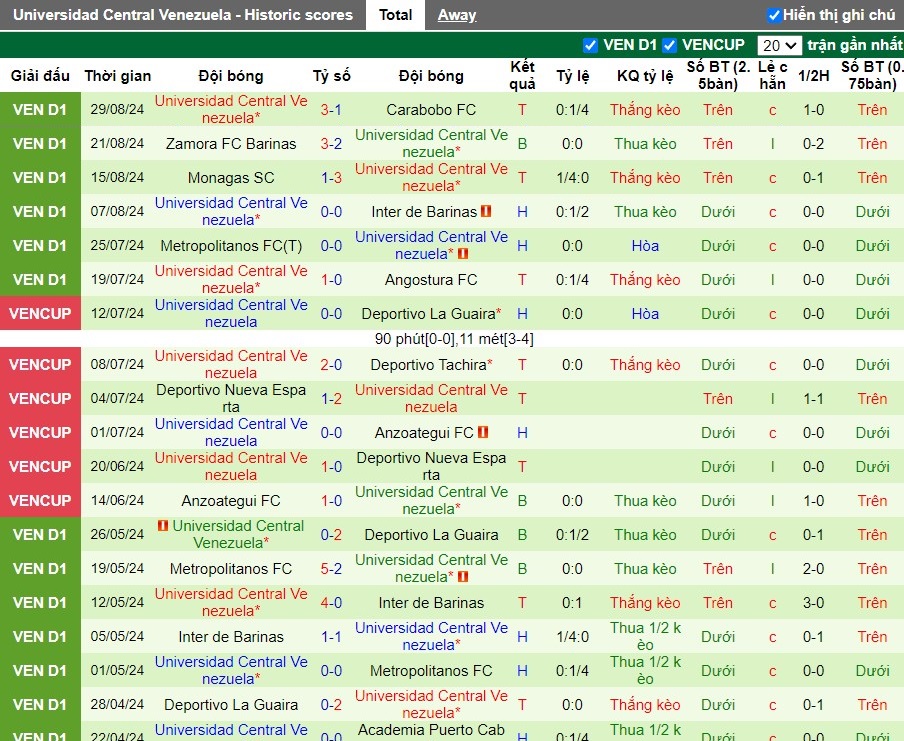904x741 pixels.
Task: Open Deportivo Nueva Esparta link on 04/07/24
Action: click(x=231, y=398)
